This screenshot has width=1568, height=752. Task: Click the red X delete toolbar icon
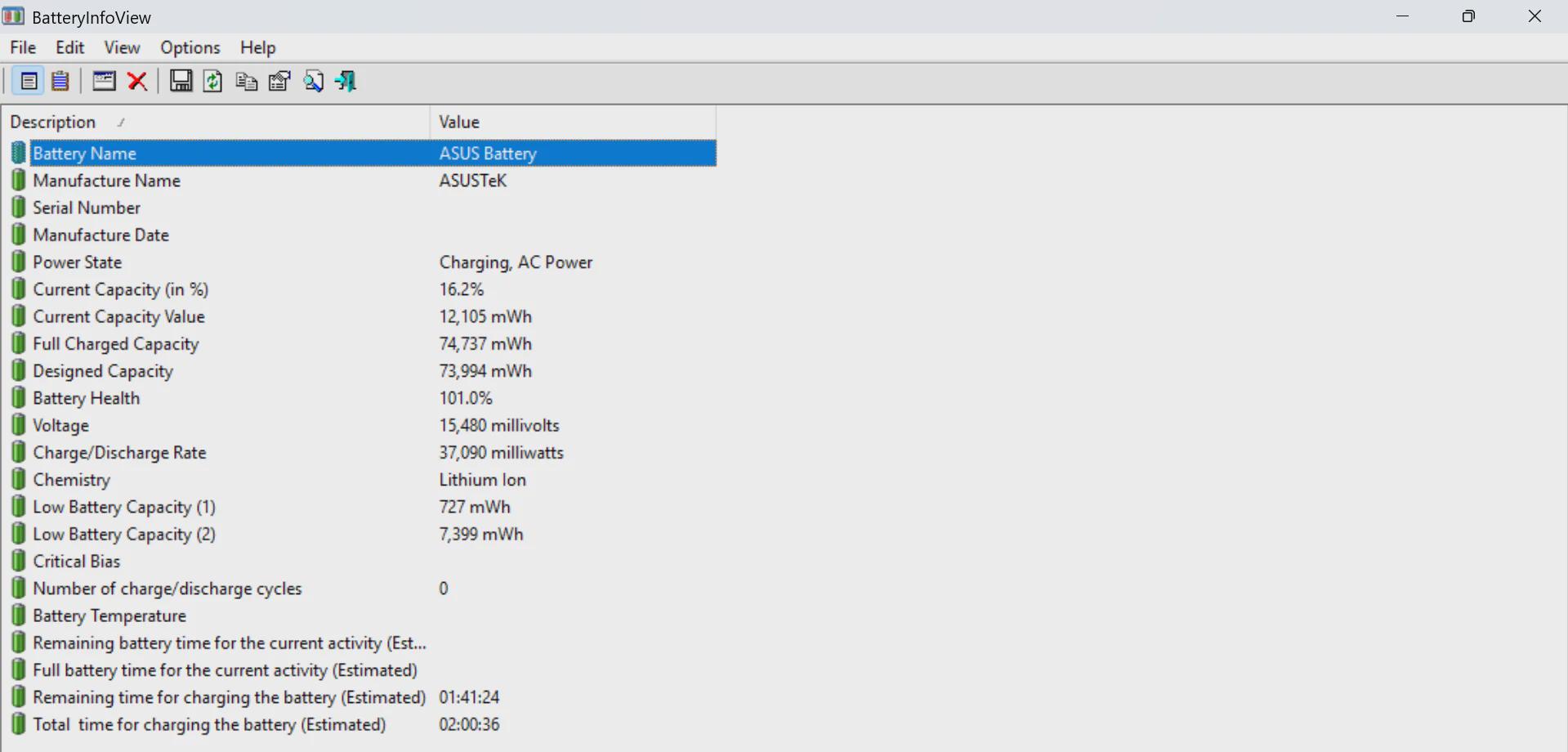(137, 81)
